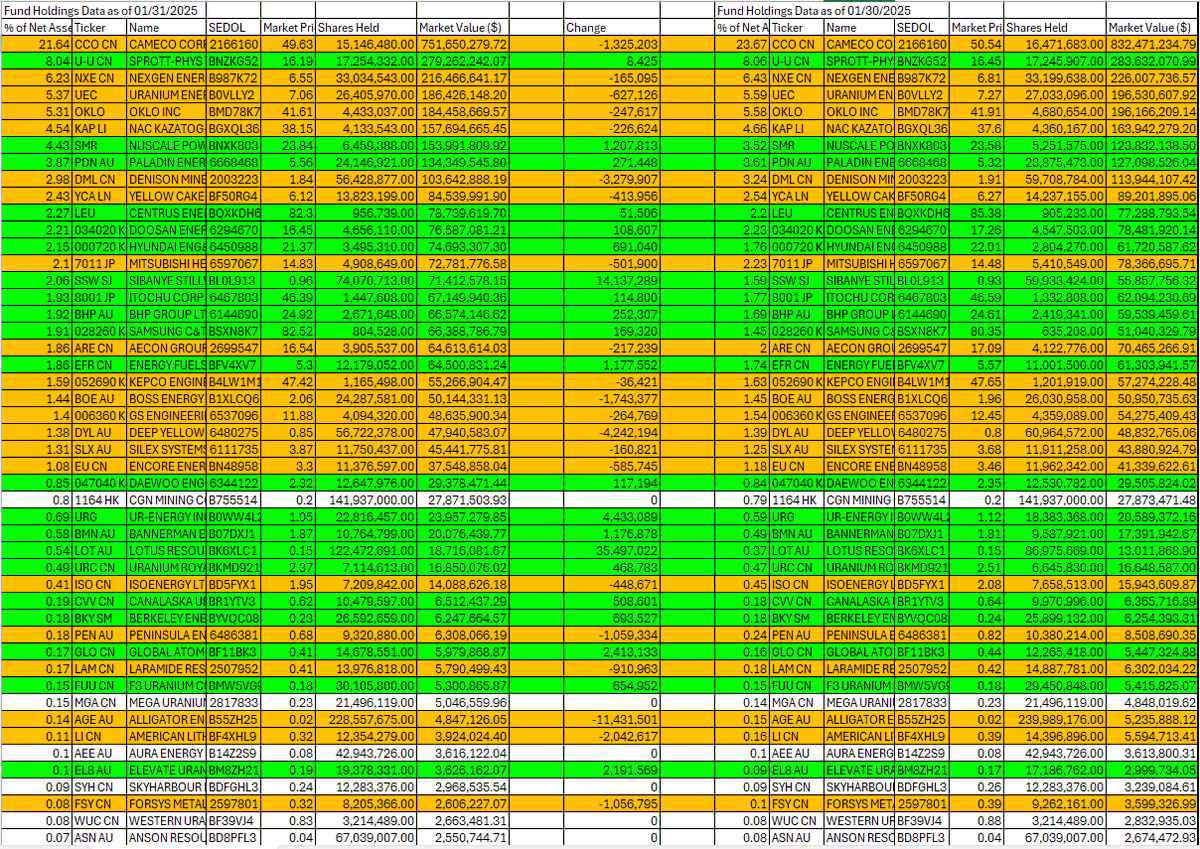This screenshot has width=1200, height=849.
Task: Click the cell reading -413,956
Action: click(612, 197)
